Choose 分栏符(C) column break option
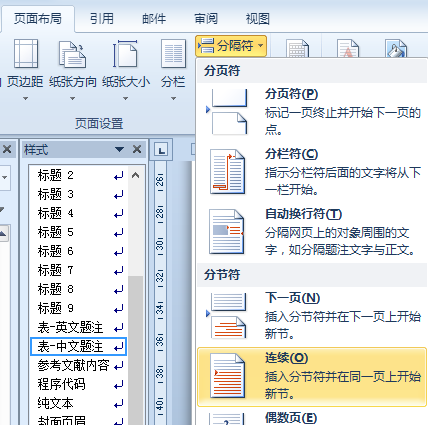 point(312,172)
